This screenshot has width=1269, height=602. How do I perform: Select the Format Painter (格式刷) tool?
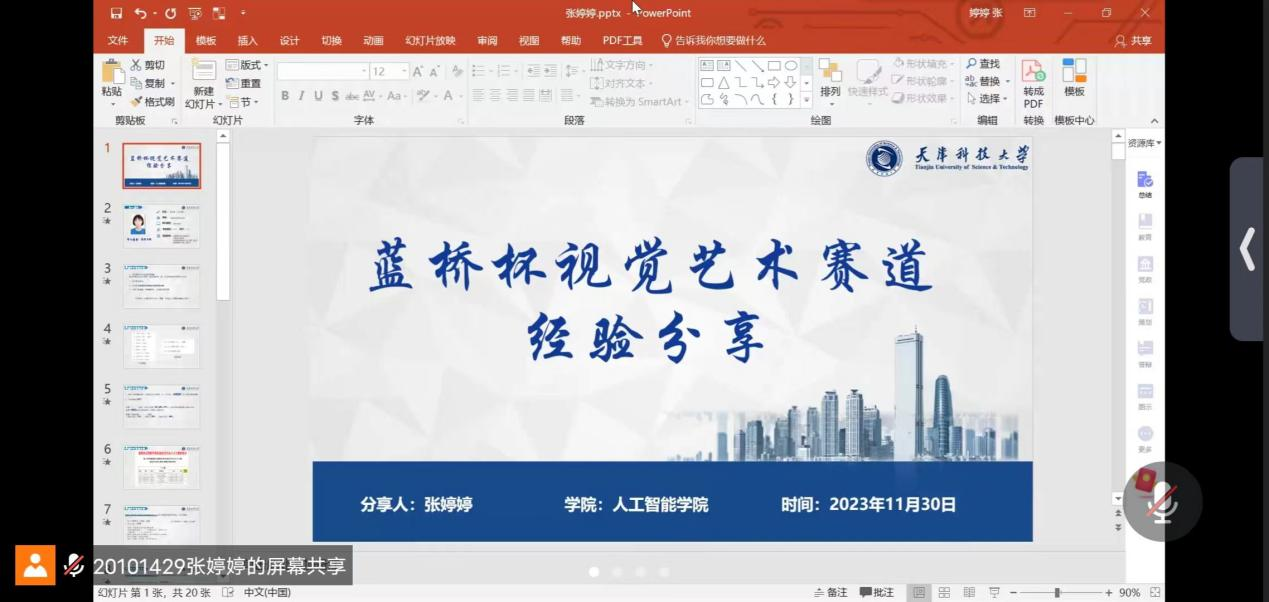pos(152,101)
